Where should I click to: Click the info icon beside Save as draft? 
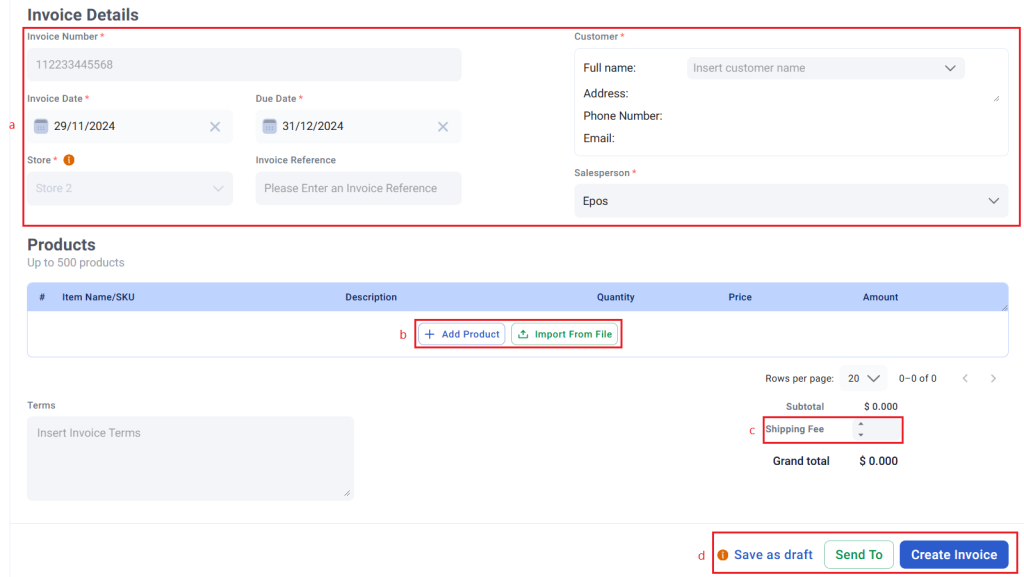tap(722, 555)
